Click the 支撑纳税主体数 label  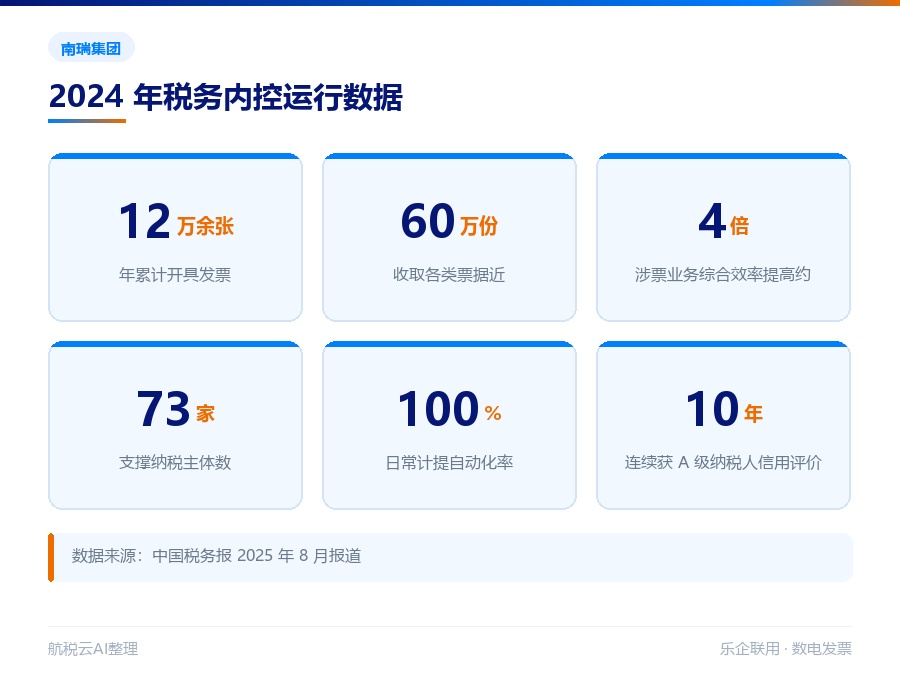[x=175, y=462]
